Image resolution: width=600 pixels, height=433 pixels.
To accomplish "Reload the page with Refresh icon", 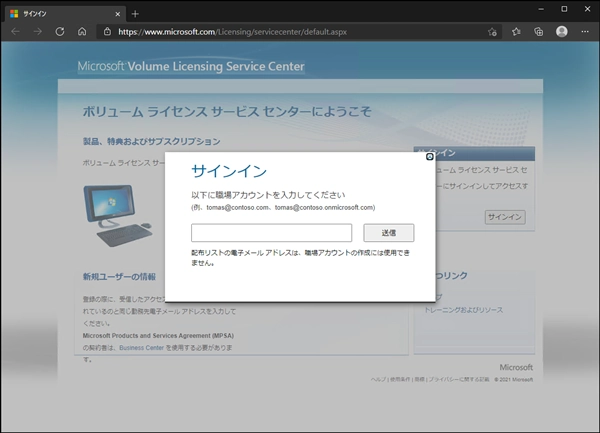I will pyautogui.click(x=60, y=32).
